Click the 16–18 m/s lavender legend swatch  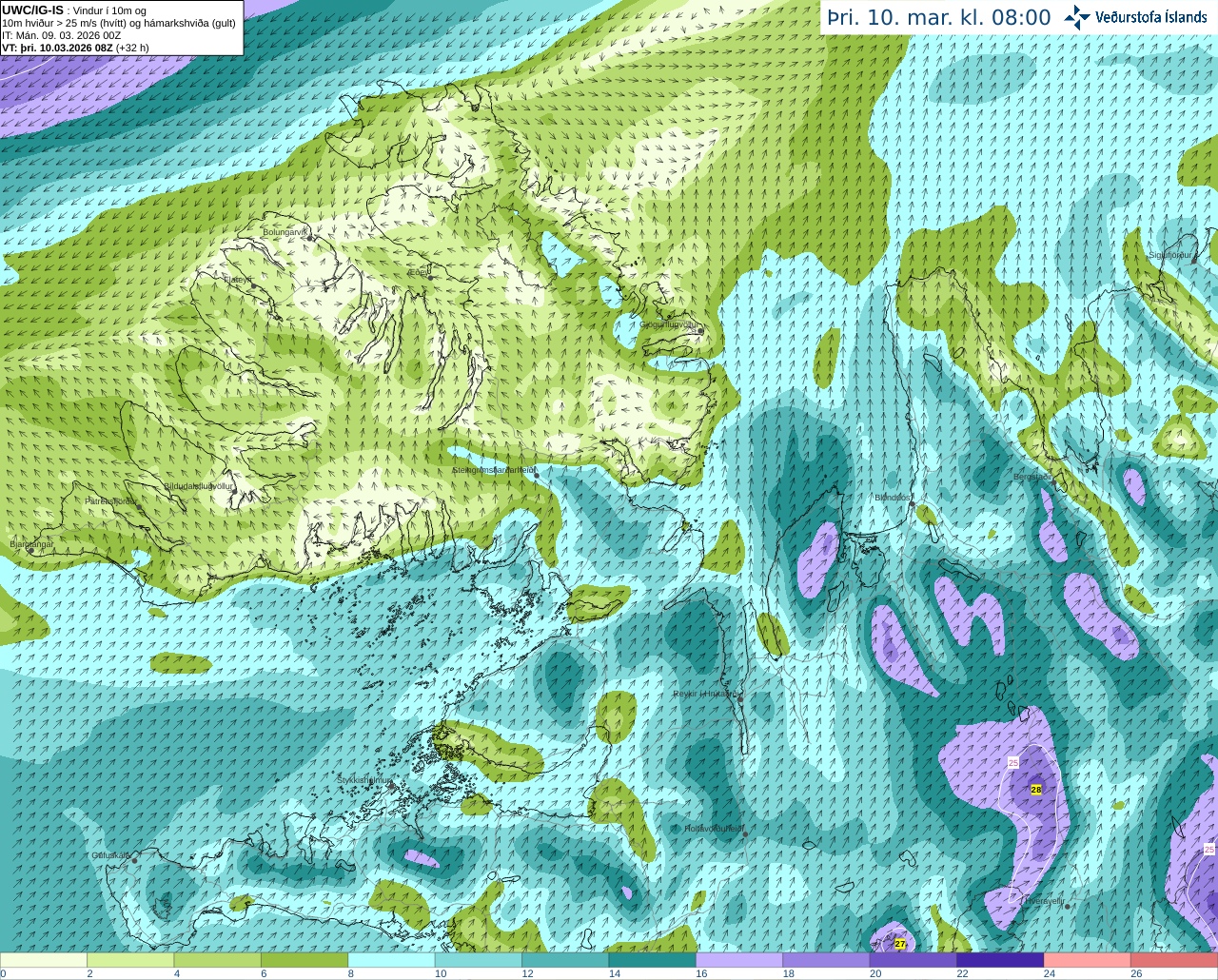[739, 960]
